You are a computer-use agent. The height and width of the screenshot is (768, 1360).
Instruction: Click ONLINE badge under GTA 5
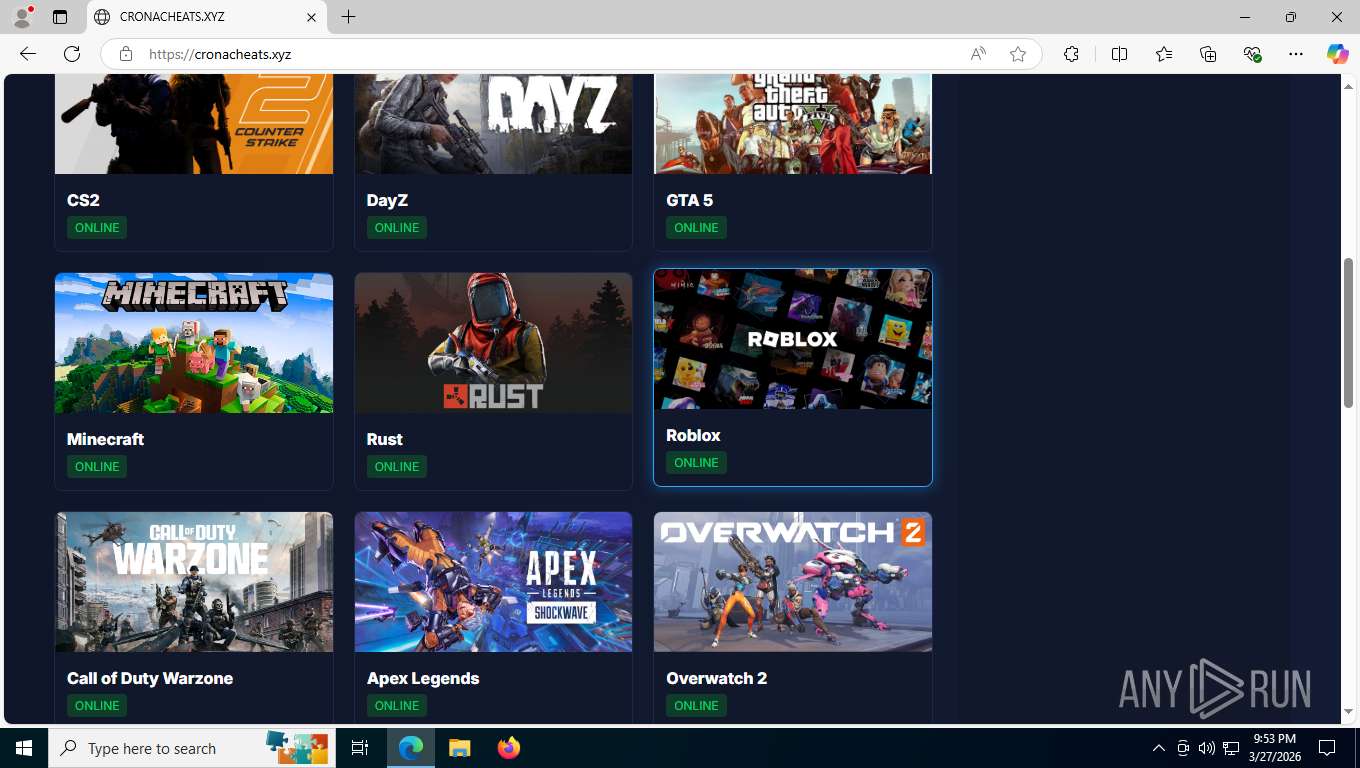click(x=696, y=228)
